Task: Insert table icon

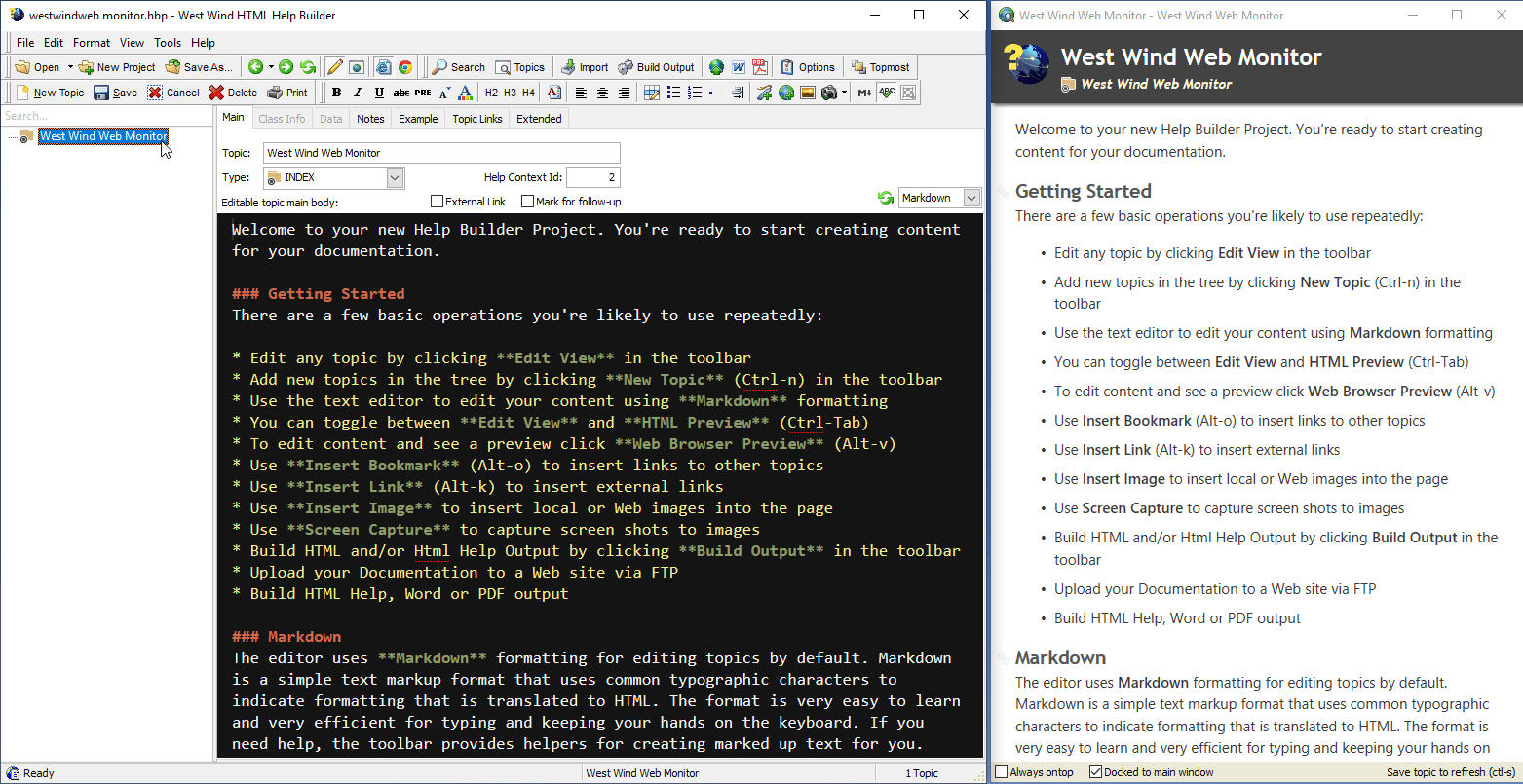Action: pos(651,93)
